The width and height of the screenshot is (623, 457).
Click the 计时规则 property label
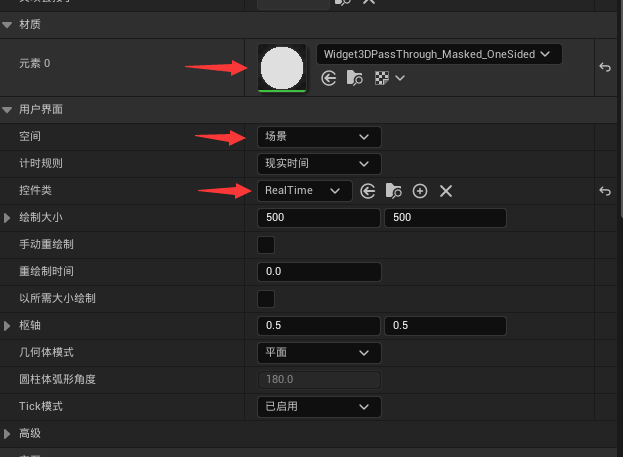(41, 164)
